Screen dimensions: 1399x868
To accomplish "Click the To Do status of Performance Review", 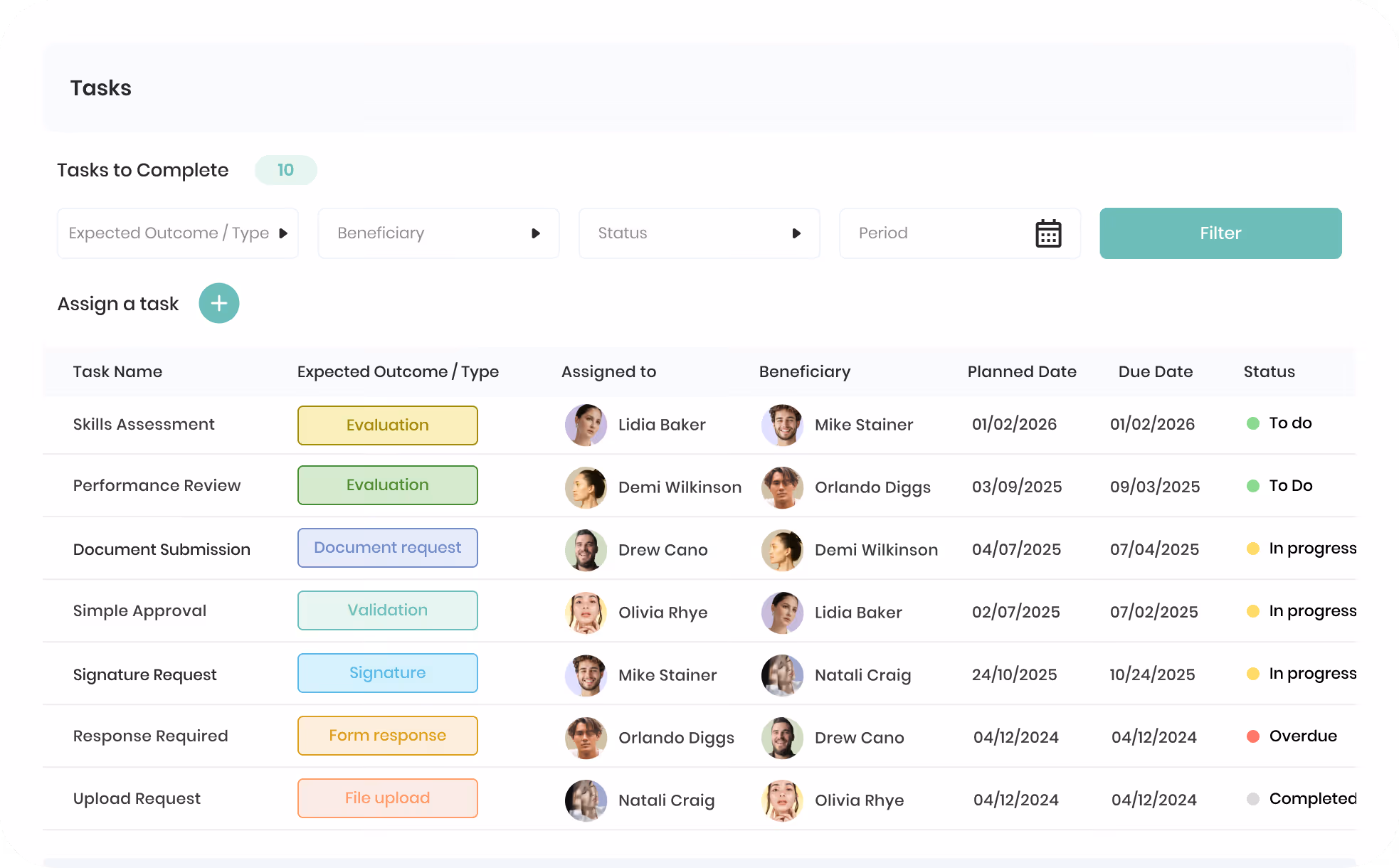I will (1279, 486).
